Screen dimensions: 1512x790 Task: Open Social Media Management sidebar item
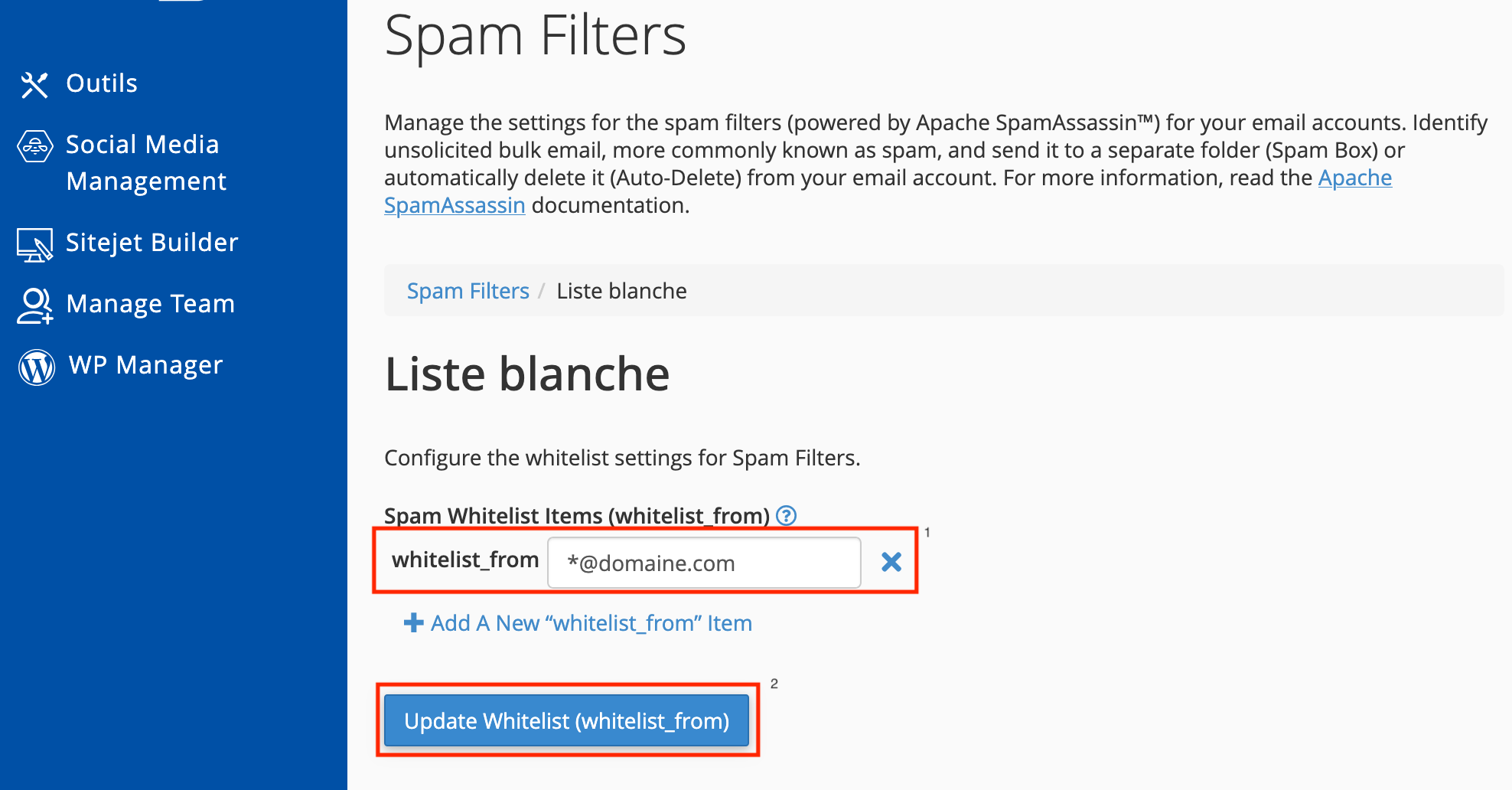pyautogui.click(x=146, y=162)
